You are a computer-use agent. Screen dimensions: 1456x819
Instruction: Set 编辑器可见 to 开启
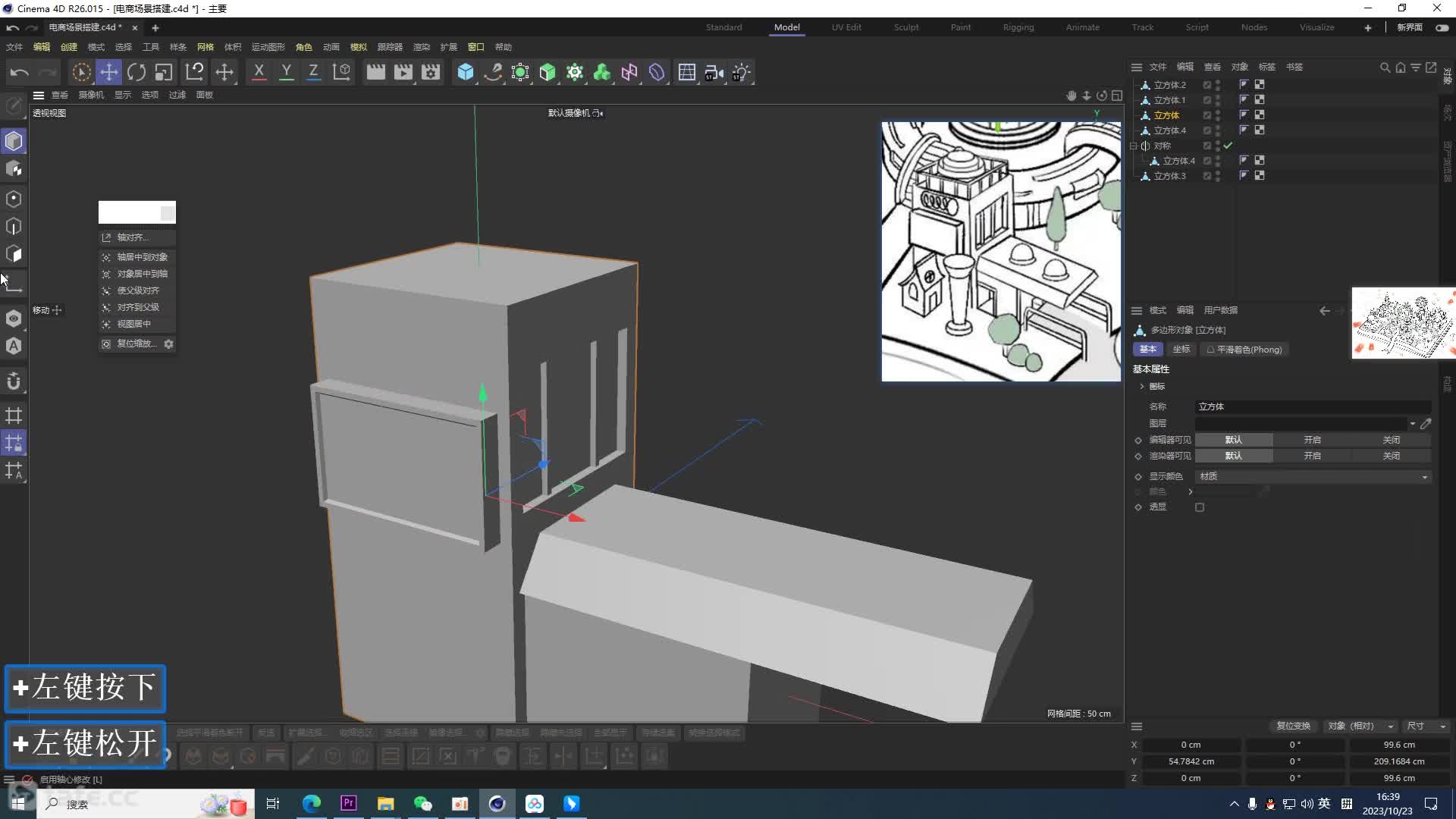pyautogui.click(x=1312, y=440)
